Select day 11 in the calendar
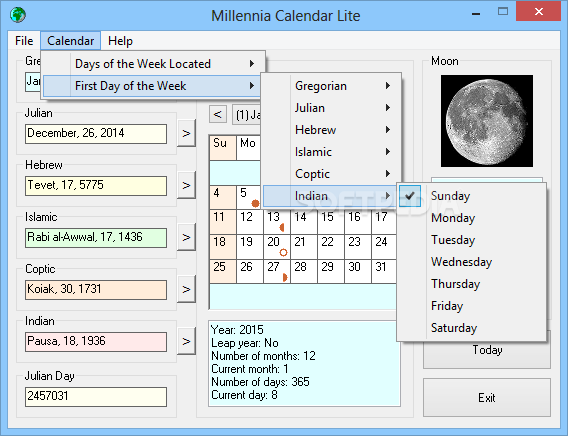 pyautogui.click(x=223, y=222)
